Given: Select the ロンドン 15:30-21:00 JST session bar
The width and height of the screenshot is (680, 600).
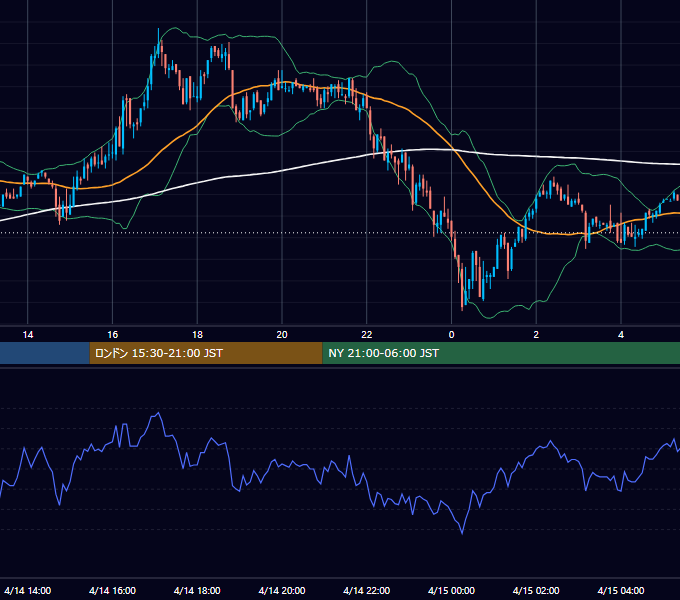Looking at the screenshot, I should click(x=206, y=353).
